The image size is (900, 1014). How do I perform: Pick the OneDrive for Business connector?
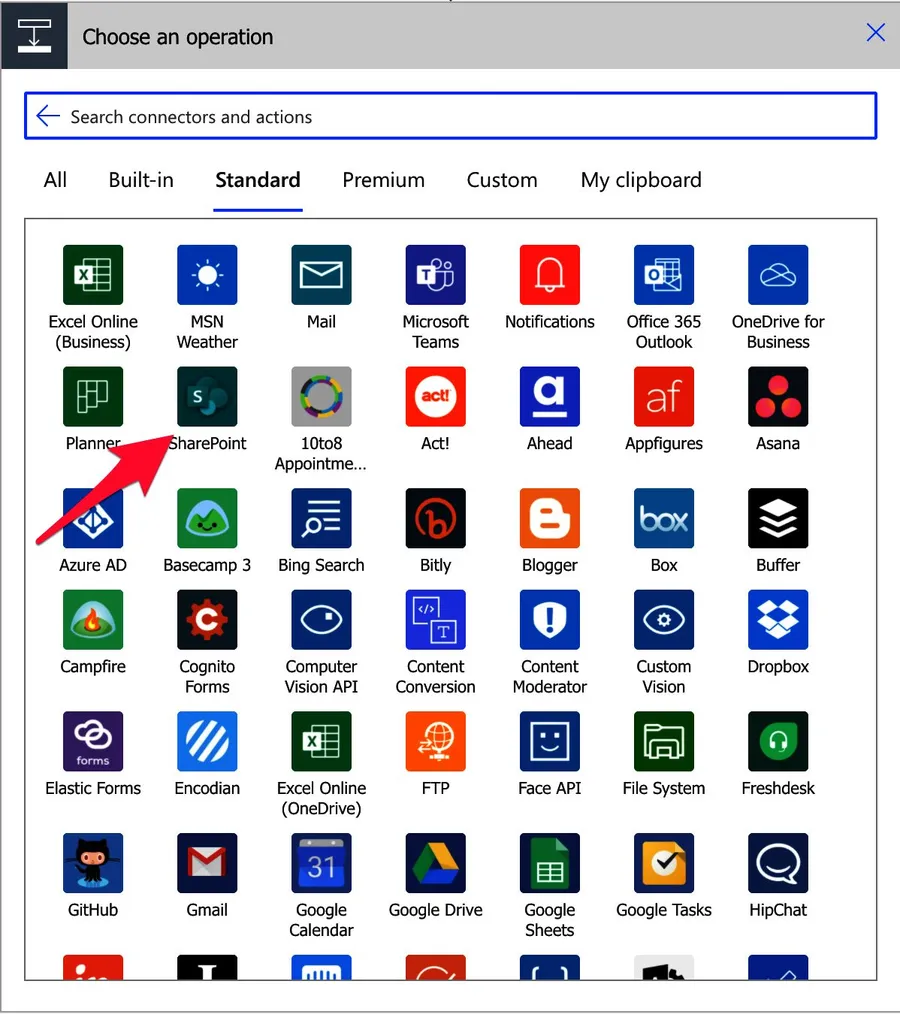coord(778,275)
